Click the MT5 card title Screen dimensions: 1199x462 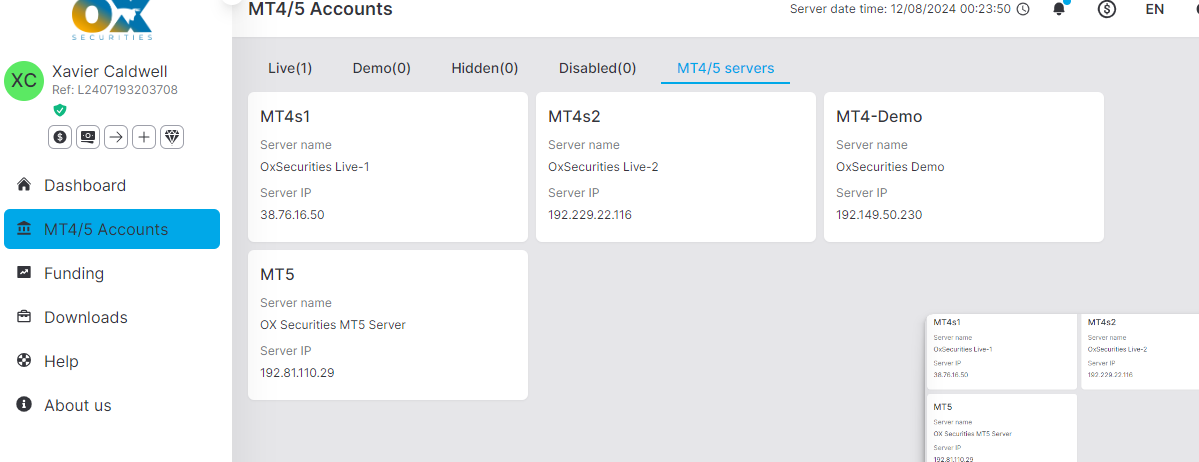[x=277, y=275]
